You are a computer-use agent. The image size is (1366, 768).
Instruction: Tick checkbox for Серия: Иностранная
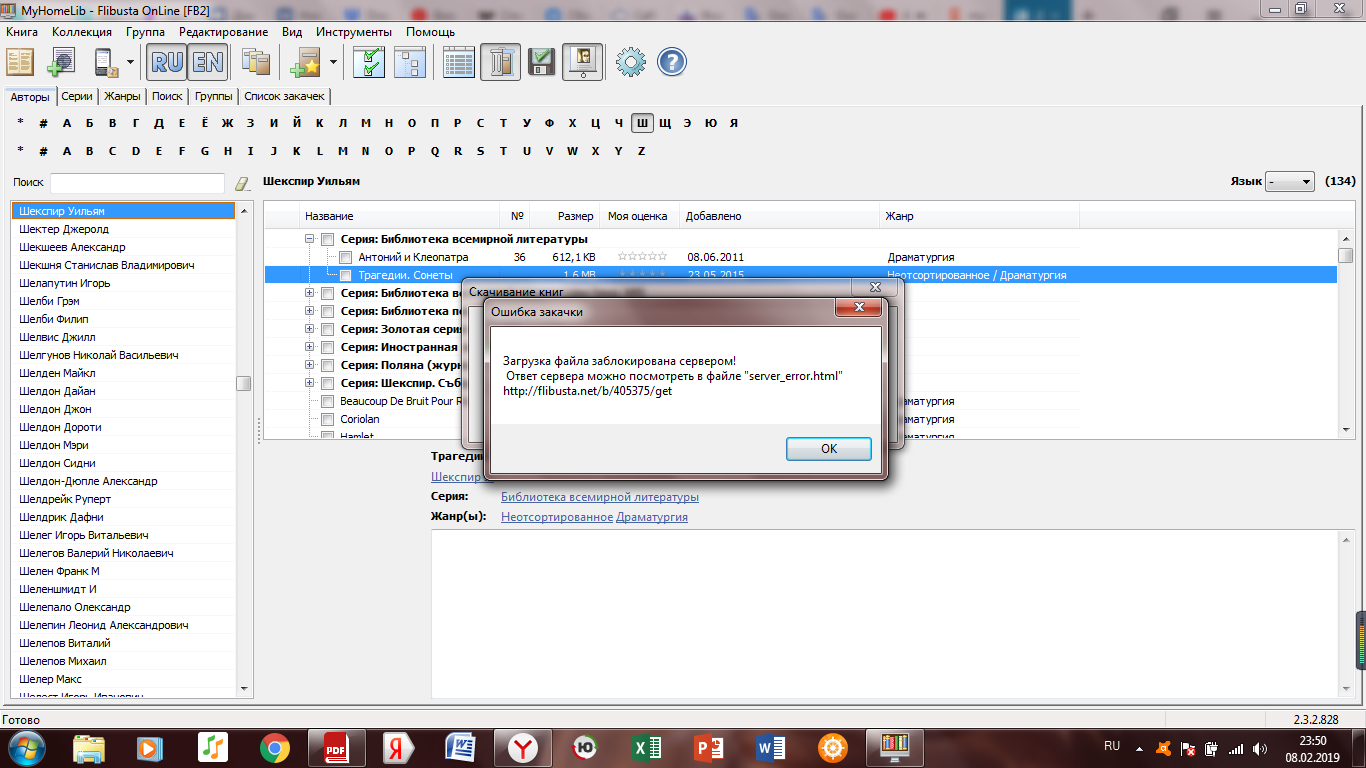(327, 347)
